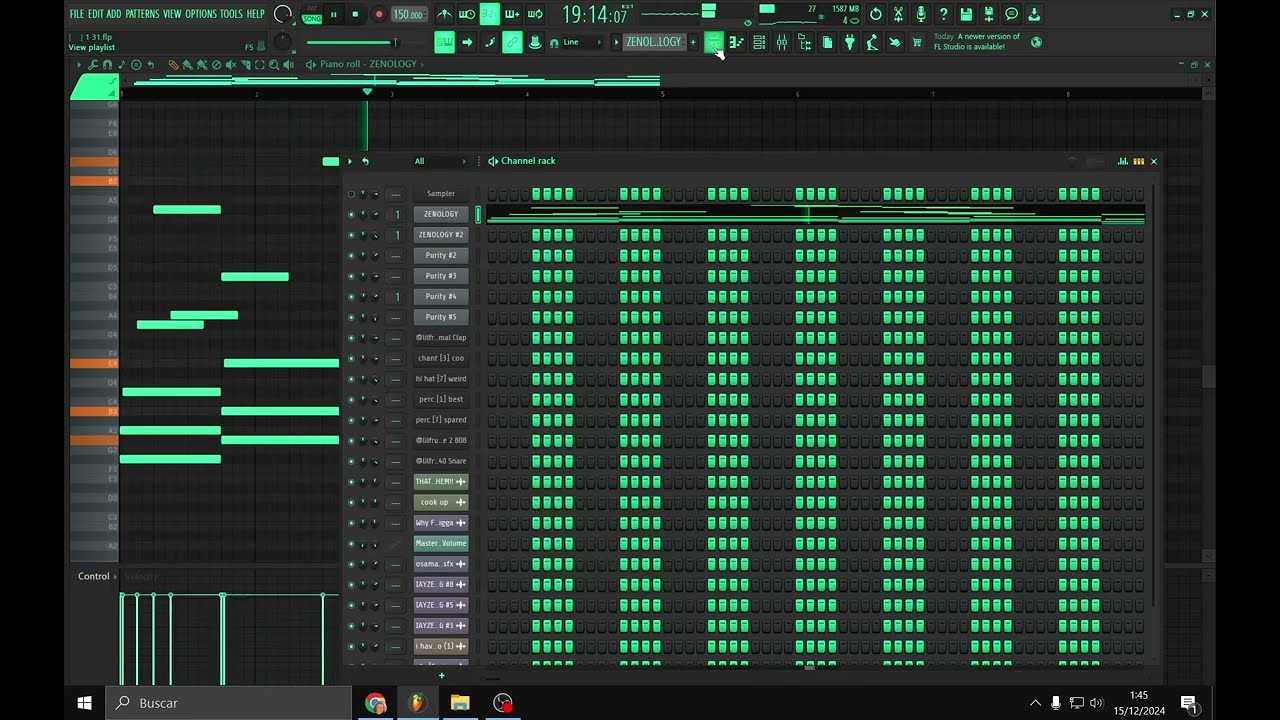This screenshot has height=720, width=1280.
Task: Open the shopping cart content library
Action: (917, 42)
